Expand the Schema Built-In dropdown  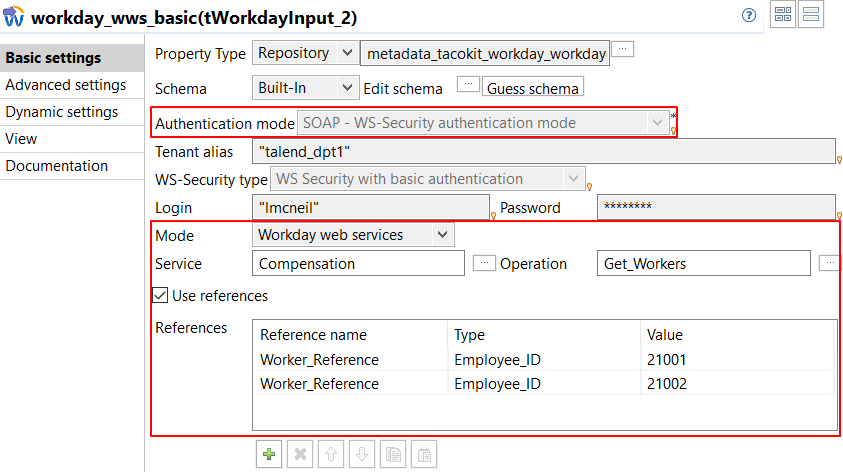(x=304, y=88)
